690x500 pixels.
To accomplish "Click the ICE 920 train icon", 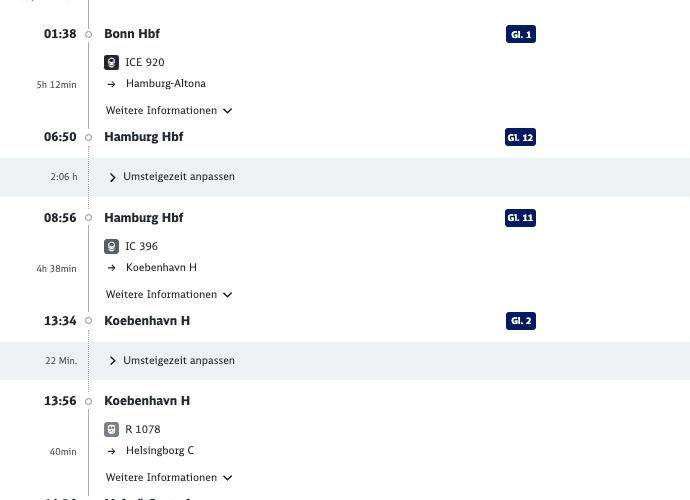I will (111, 62).
